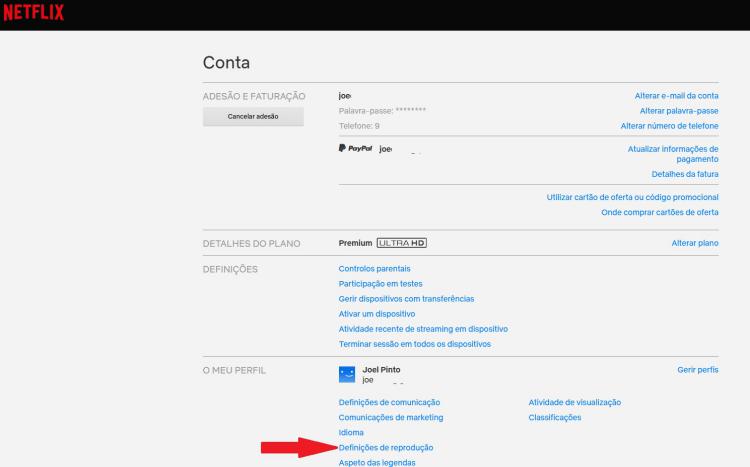Open Participação em testes link
Image resolution: width=750 pixels, height=467 pixels.
click(380, 284)
